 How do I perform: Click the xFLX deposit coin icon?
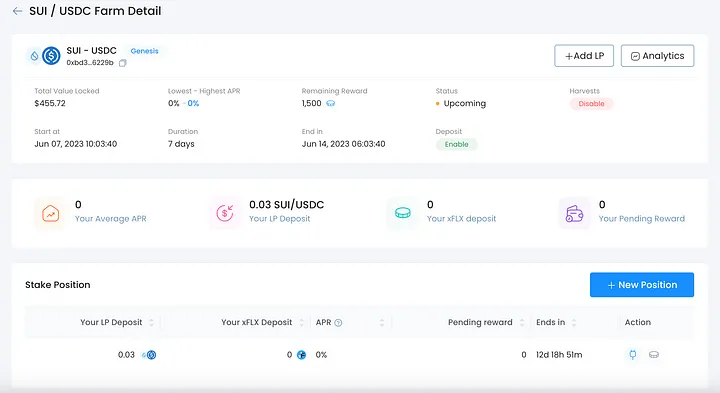pos(403,213)
